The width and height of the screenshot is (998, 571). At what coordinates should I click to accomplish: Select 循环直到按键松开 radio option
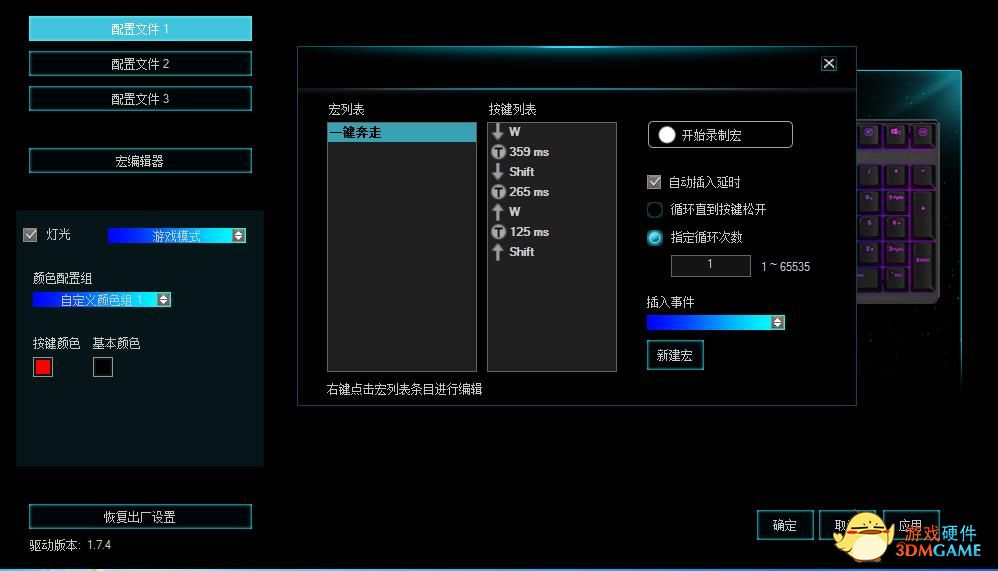[655, 210]
